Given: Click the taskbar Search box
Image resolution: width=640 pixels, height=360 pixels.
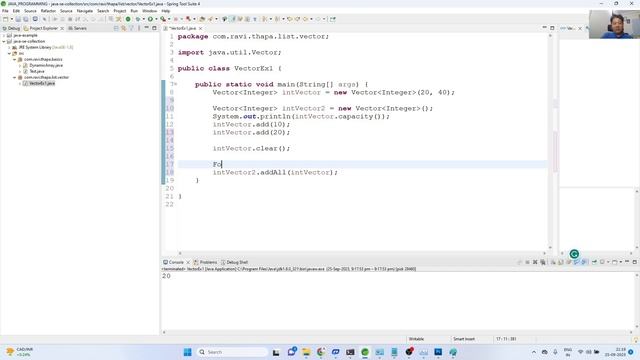Looking at the screenshot, I should coord(232,352).
